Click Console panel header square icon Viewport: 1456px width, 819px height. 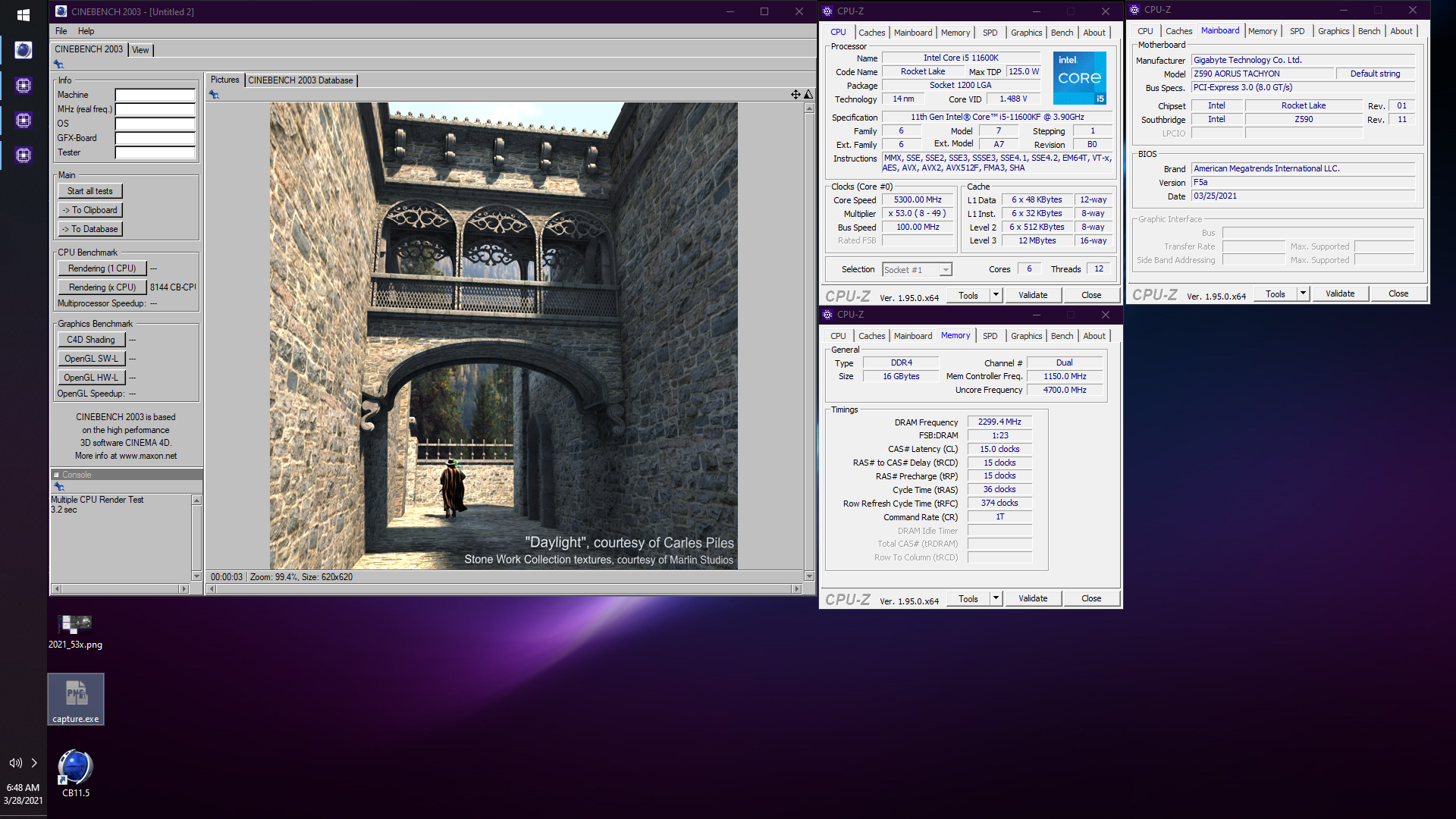56,475
